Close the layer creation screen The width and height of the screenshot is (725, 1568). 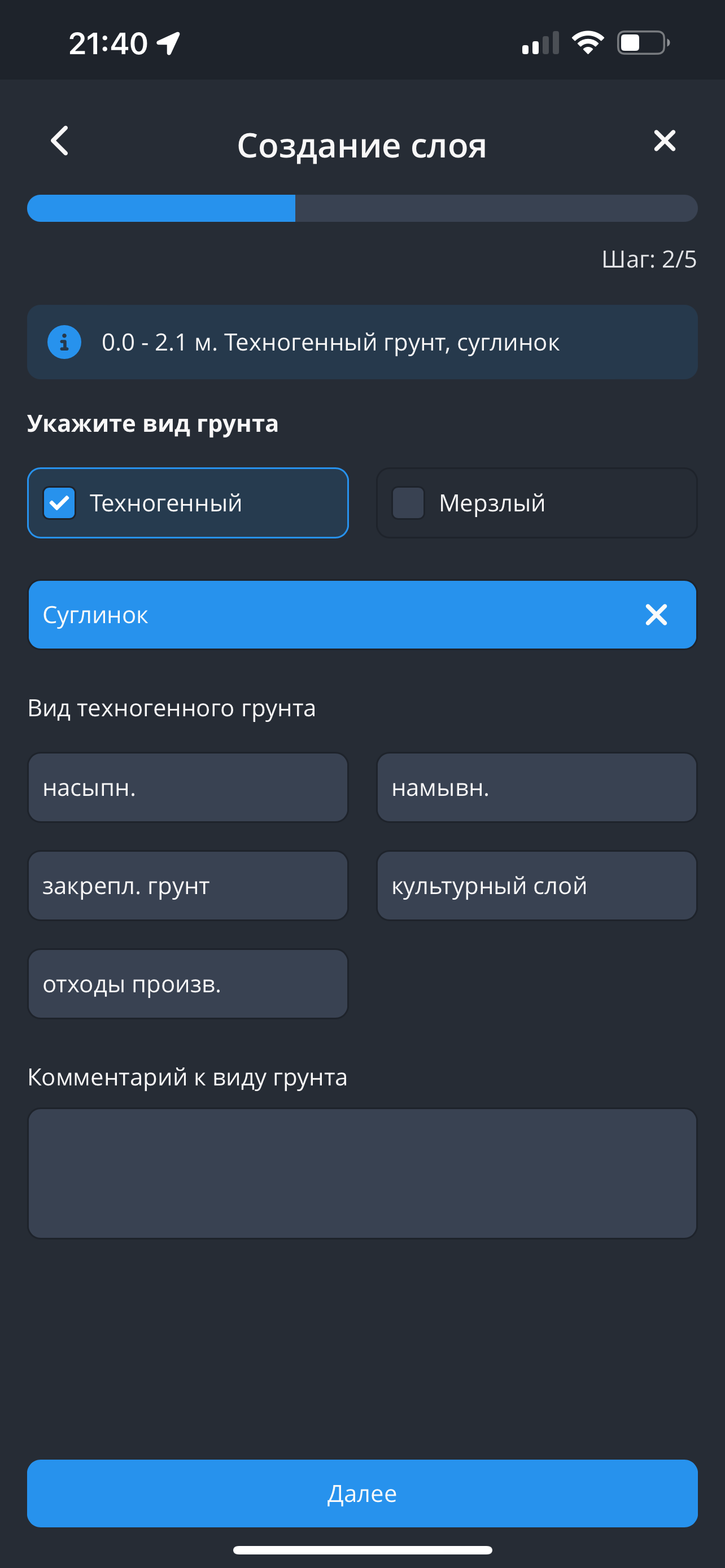pyautogui.click(x=664, y=141)
